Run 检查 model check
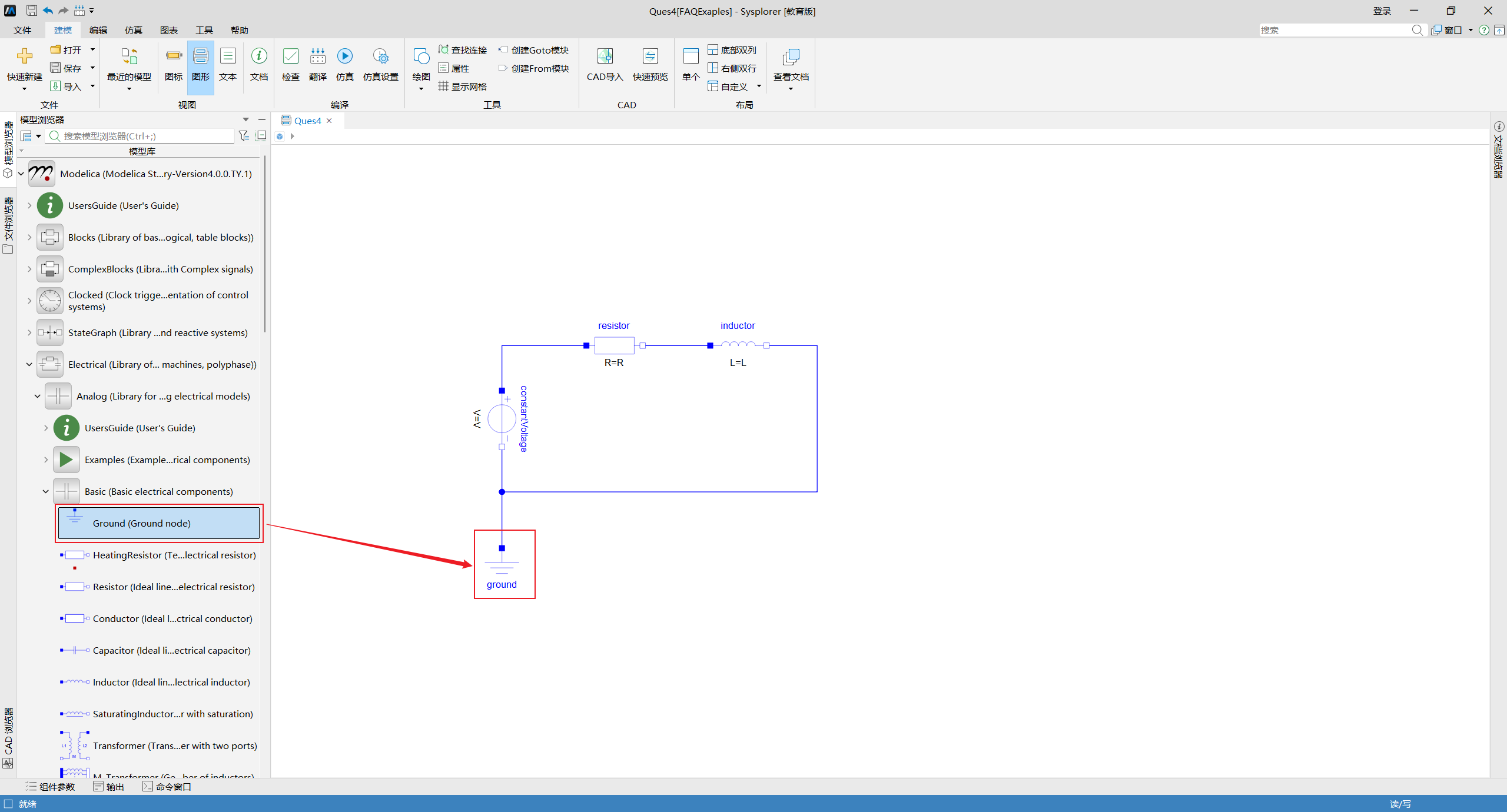 click(291, 56)
